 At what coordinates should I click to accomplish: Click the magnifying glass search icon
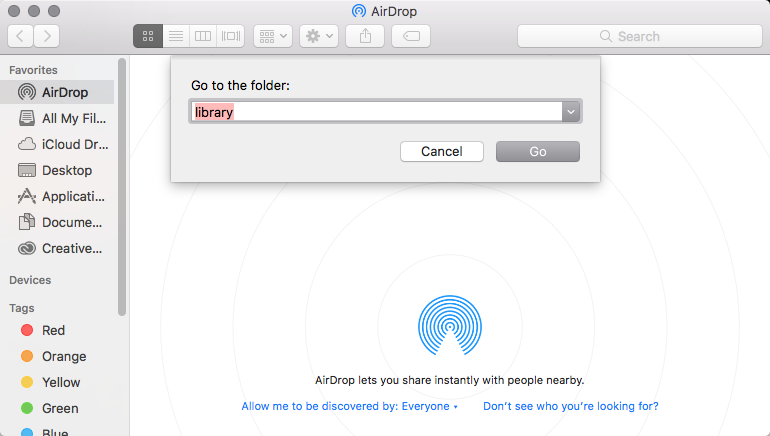(x=605, y=36)
